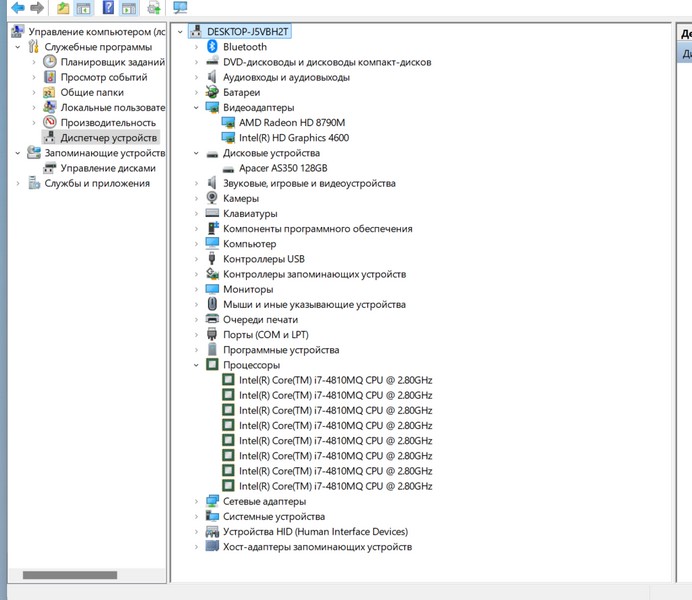692x600 pixels.
Task: Click the Up one level folder icon
Action: point(63,8)
